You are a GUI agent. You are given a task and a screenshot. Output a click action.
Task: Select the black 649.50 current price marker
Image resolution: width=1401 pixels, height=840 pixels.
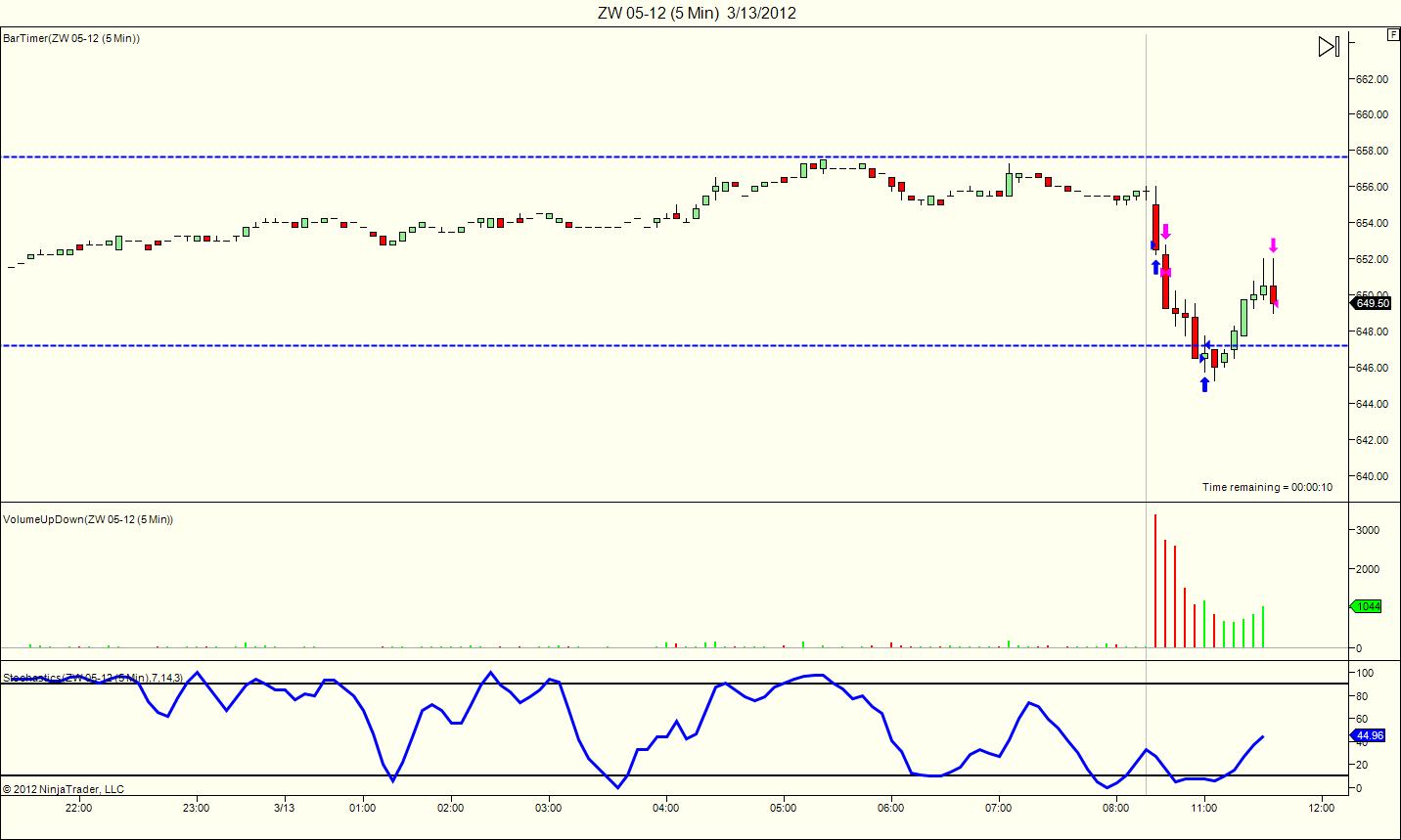(x=1372, y=303)
